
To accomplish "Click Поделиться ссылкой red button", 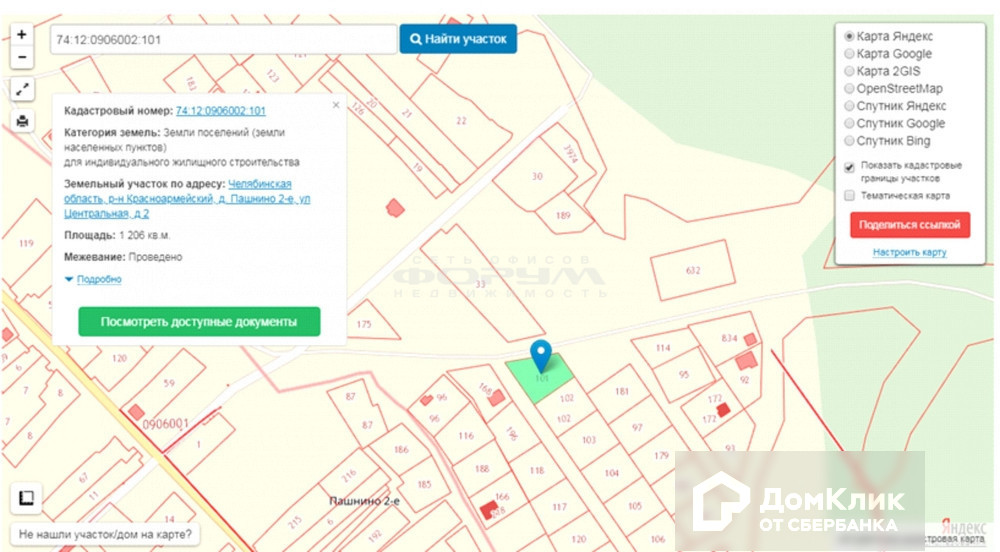I will tap(909, 225).
